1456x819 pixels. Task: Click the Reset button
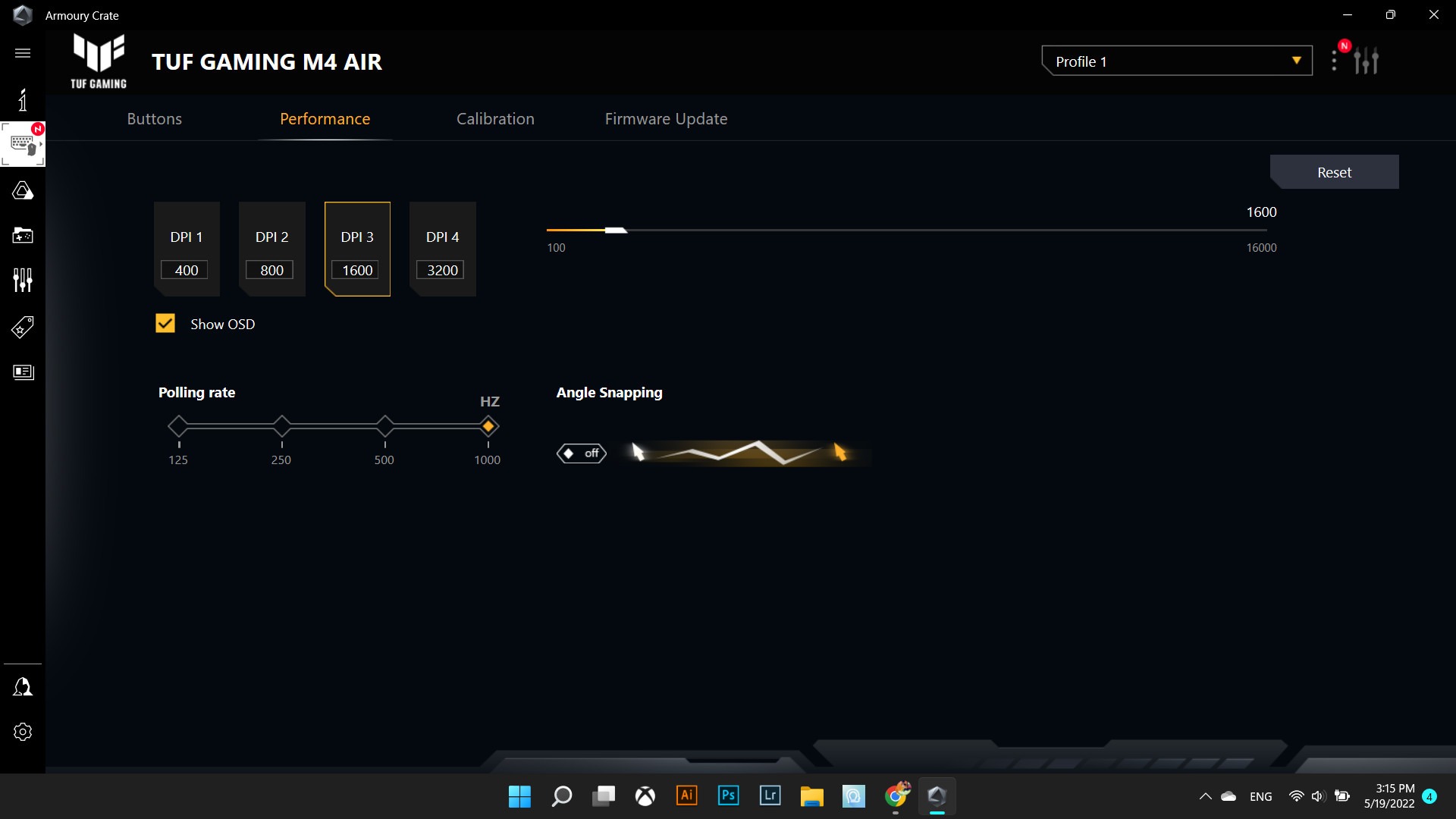tap(1335, 172)
